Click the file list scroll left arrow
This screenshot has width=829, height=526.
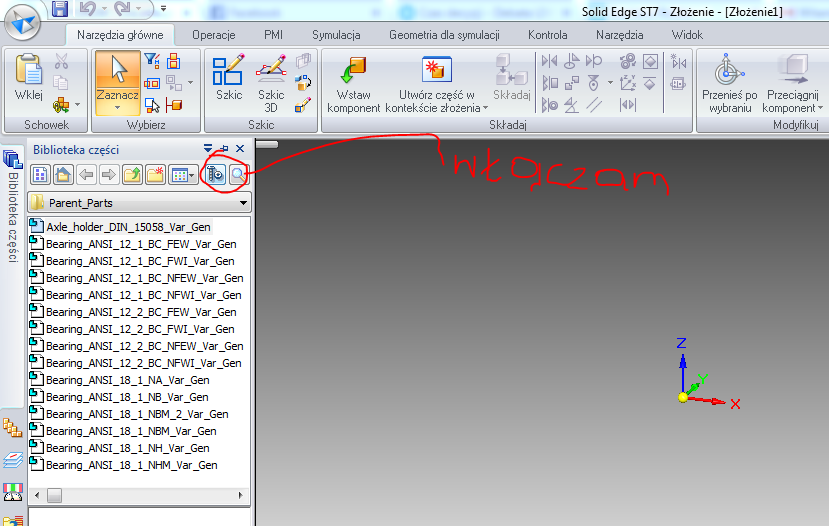[x=36, y=495]
